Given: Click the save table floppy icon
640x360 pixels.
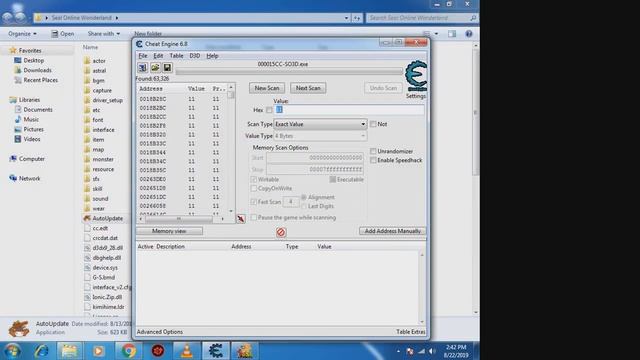Looking at the screenshot, I should point(167,67).
